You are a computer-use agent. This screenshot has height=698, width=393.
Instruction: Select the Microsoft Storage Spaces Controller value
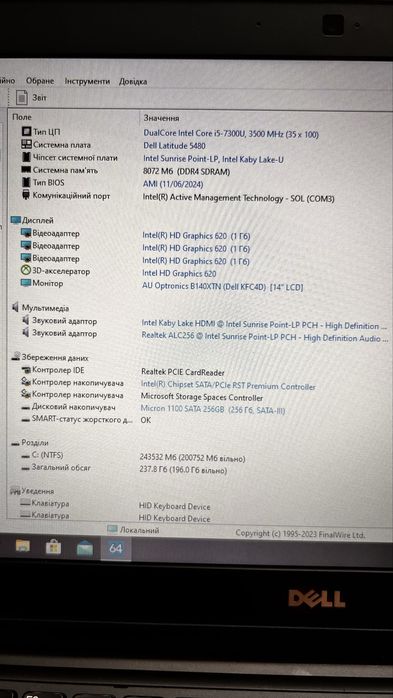(202, 398)
